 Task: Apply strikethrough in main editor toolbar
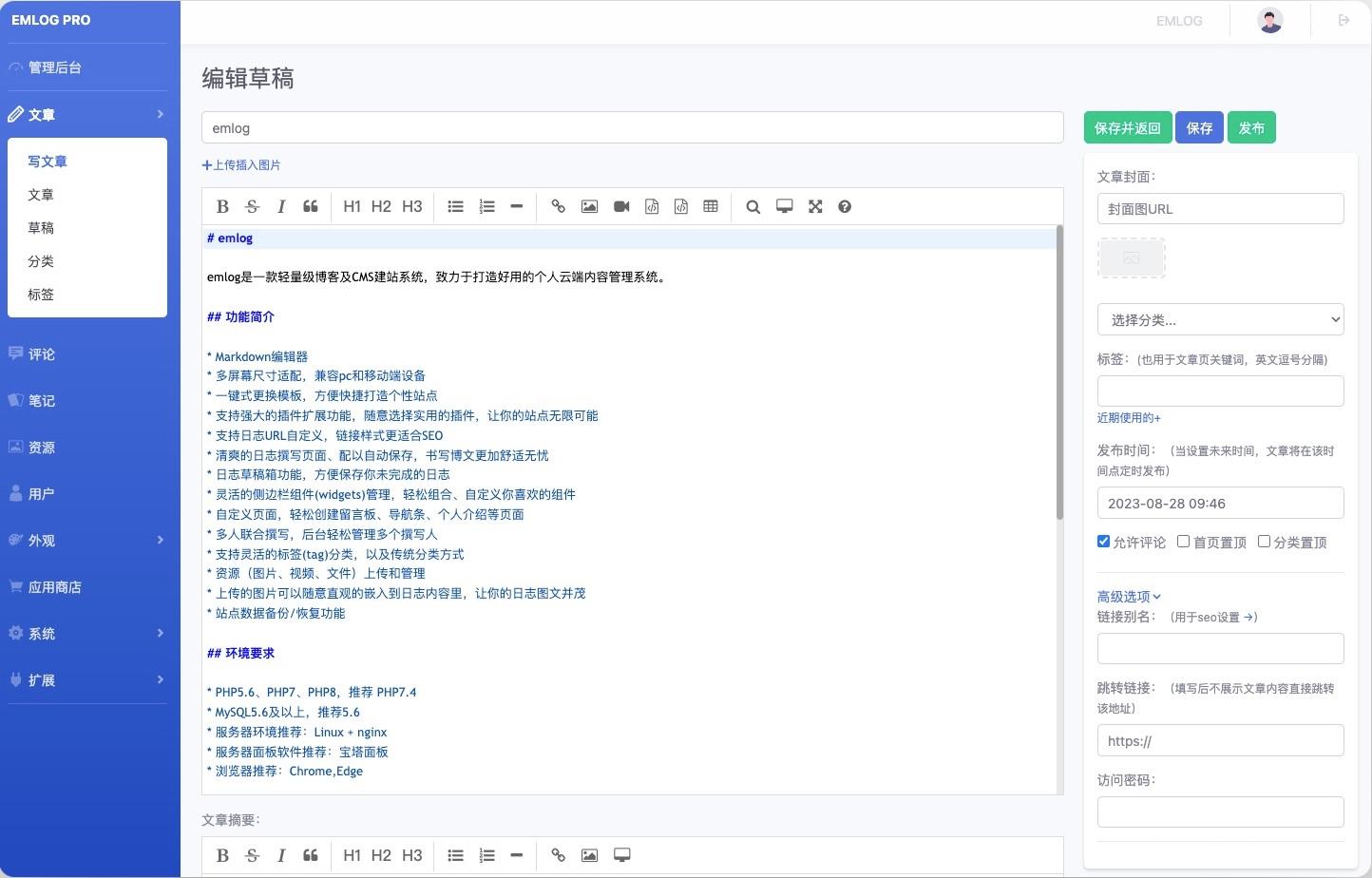tap(252, 206)
